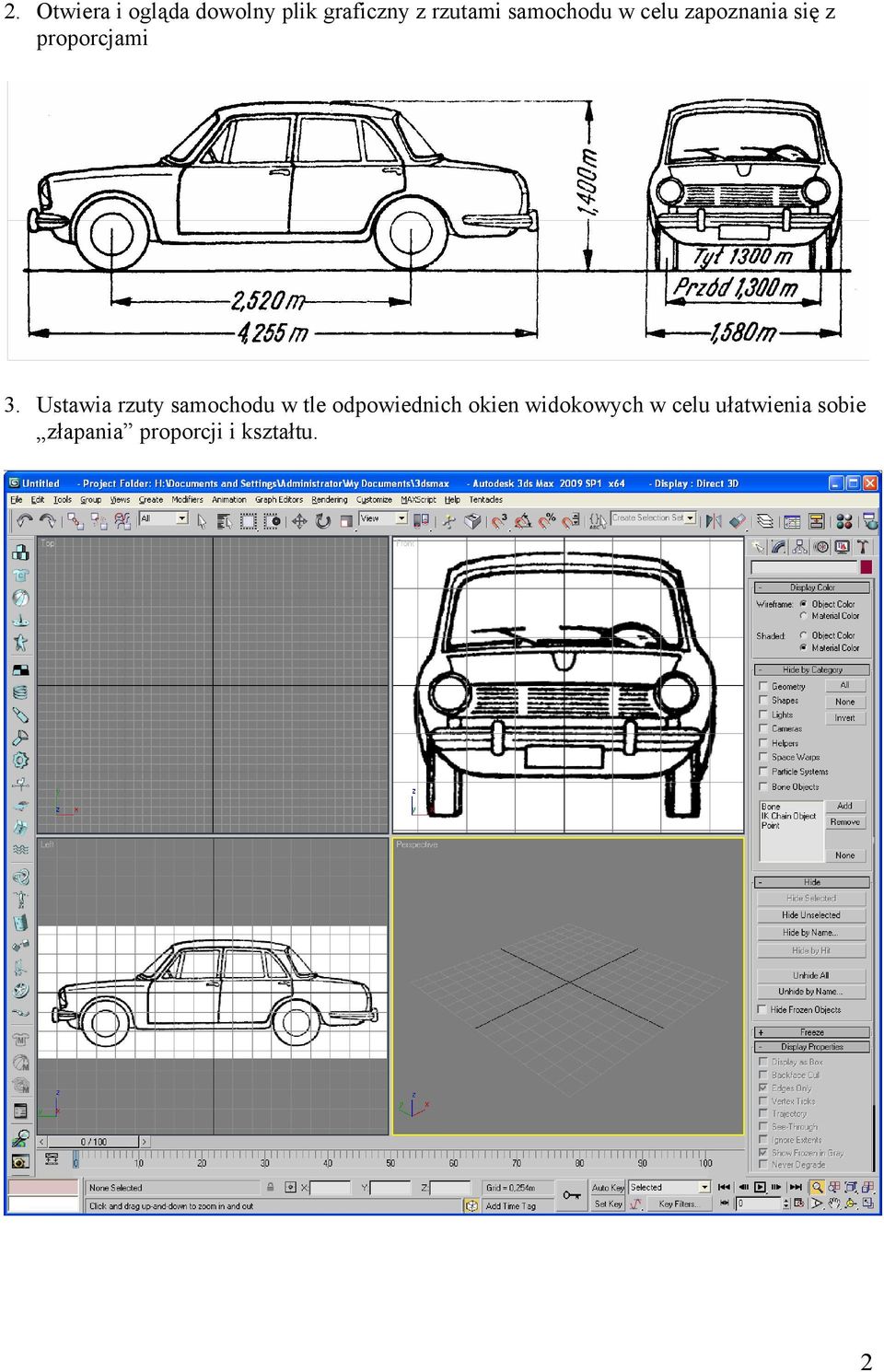Open the Utilities hammer panel tab
This screenshot has width=884, height=1372.
click(x=863, y=547)
